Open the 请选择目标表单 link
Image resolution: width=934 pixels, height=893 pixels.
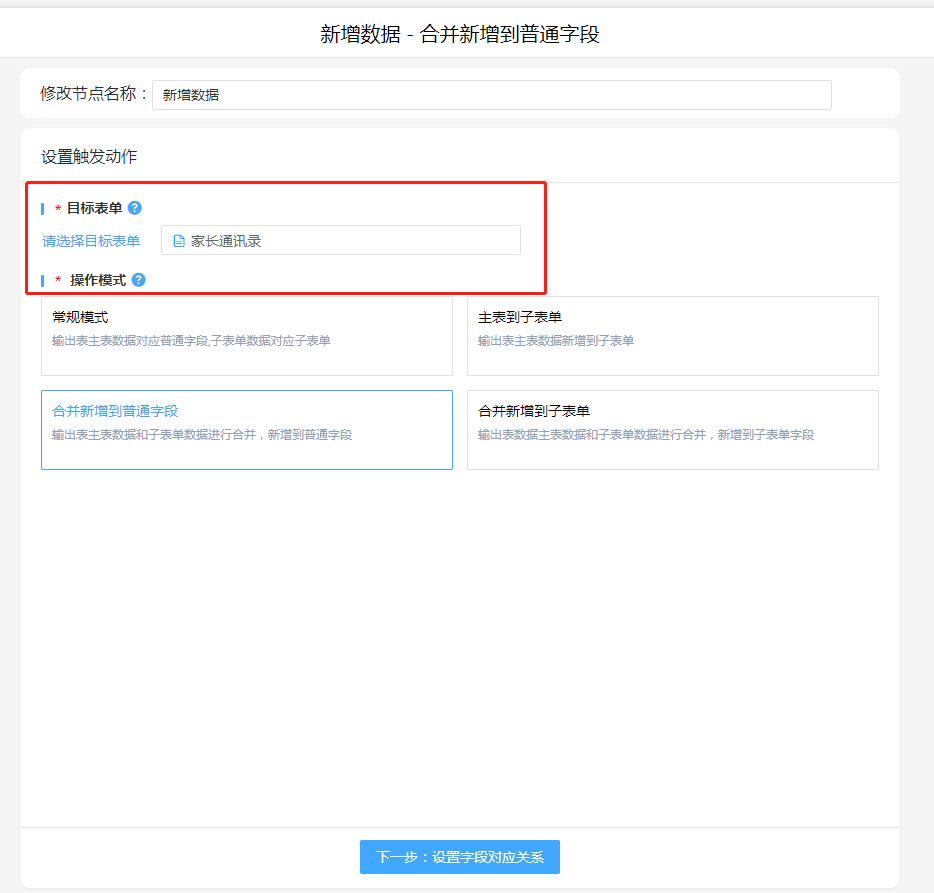91,241
